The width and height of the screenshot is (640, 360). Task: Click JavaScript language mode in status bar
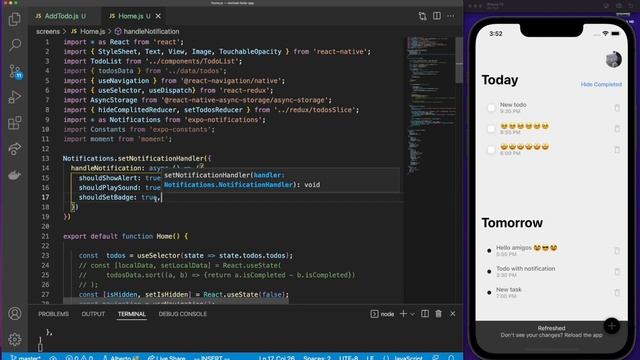tap(409, 357)
